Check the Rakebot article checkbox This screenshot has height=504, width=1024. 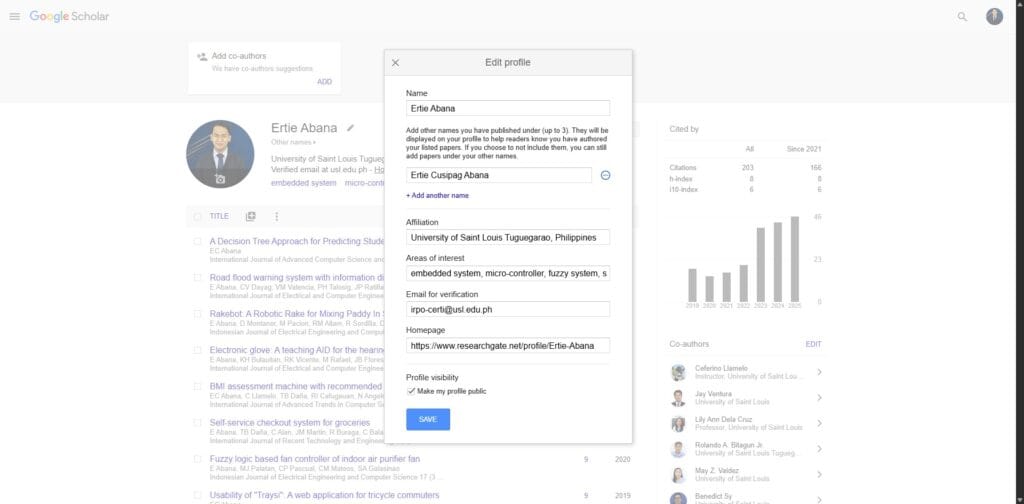pyautogui.click(x=197, y=313)
